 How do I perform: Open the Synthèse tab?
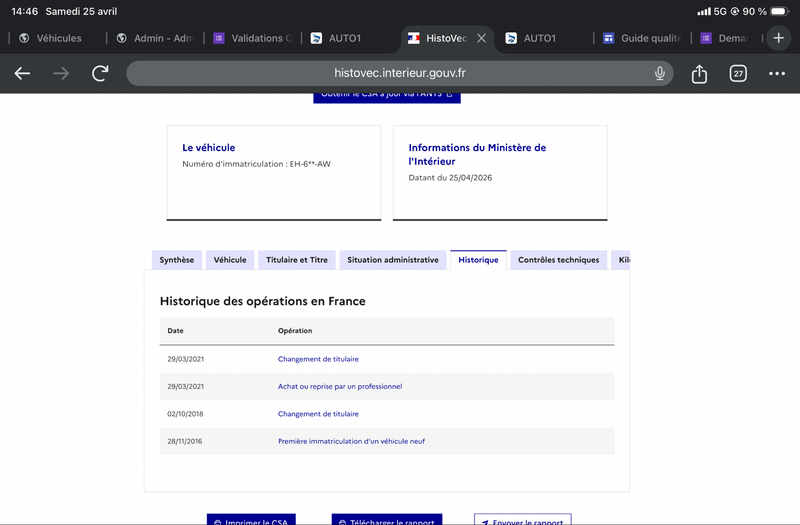[177, 260]
